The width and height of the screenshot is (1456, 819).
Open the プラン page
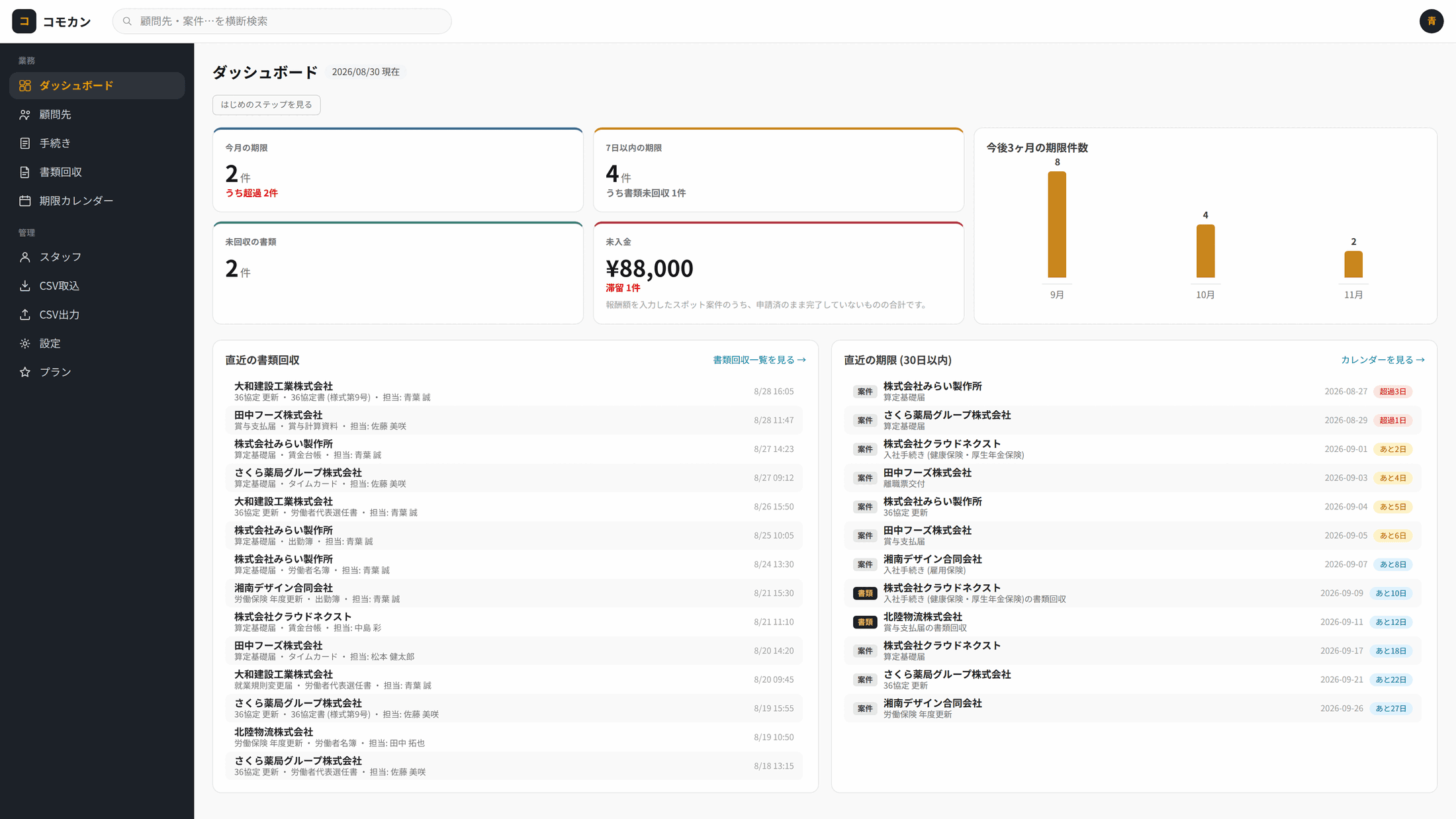(97, 372)
